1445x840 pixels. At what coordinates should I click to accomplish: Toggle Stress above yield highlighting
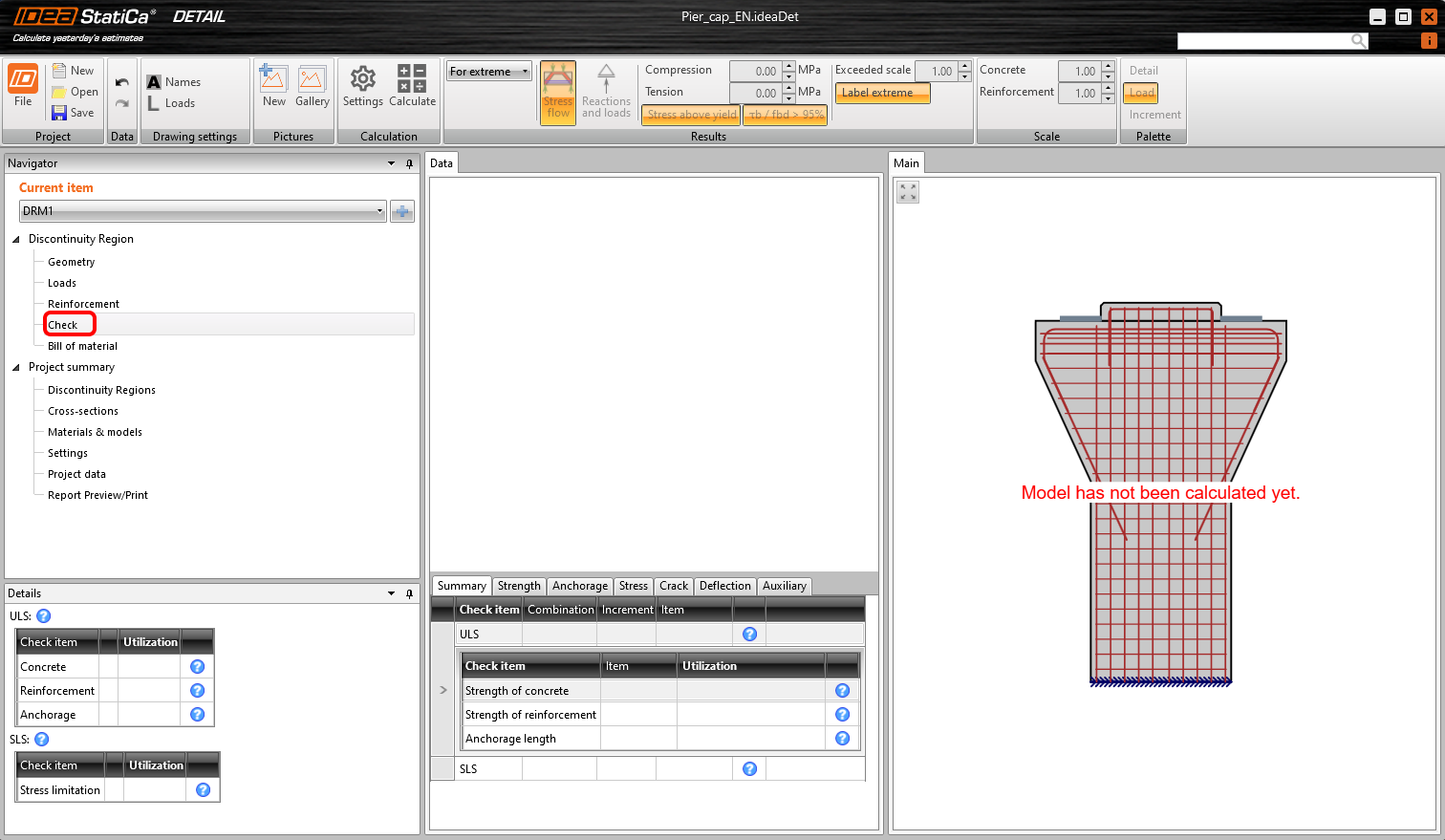pos(691,115)
